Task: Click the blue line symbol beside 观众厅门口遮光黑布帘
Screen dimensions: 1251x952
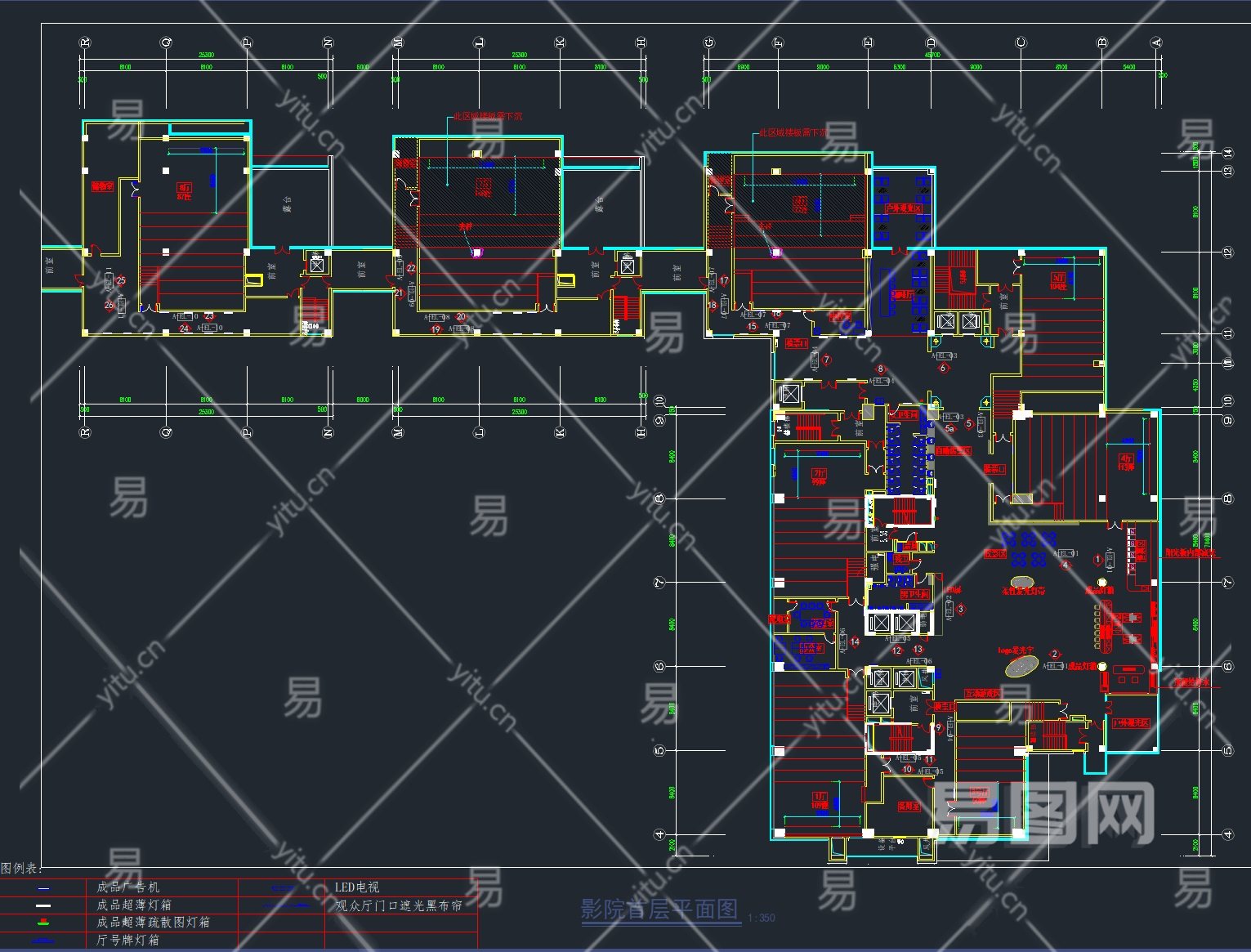Action: 288,905
